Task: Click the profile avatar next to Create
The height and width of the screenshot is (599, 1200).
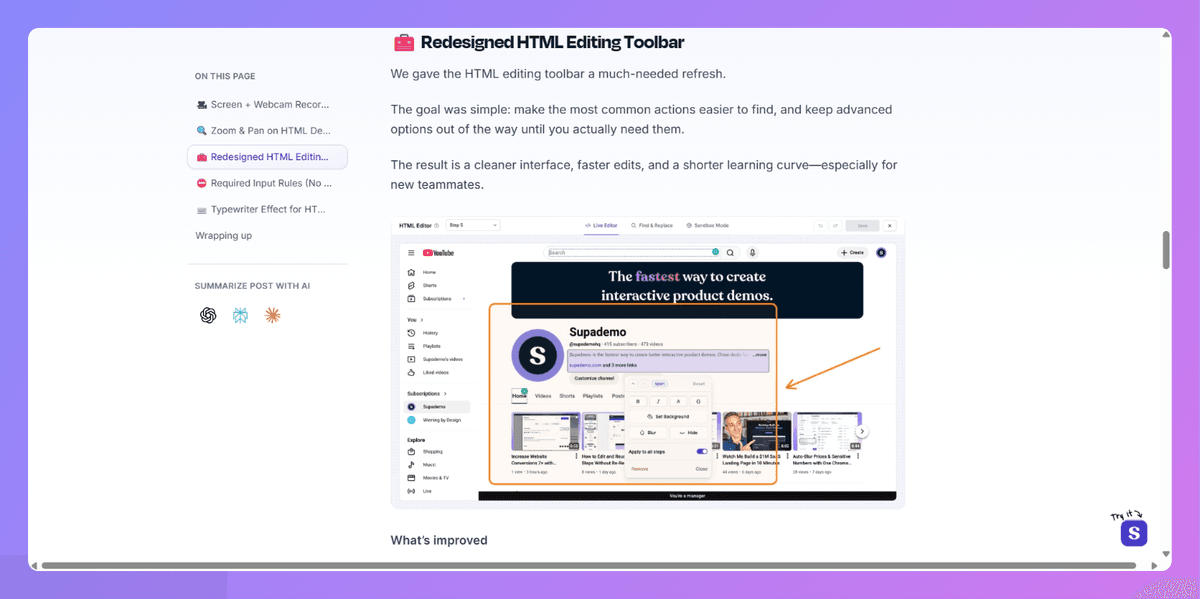Action: pyautogui.click(x=881, y=253)
